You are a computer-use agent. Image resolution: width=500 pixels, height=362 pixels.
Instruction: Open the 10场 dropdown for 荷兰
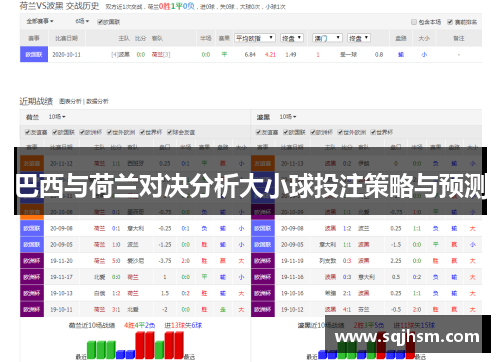57,117
